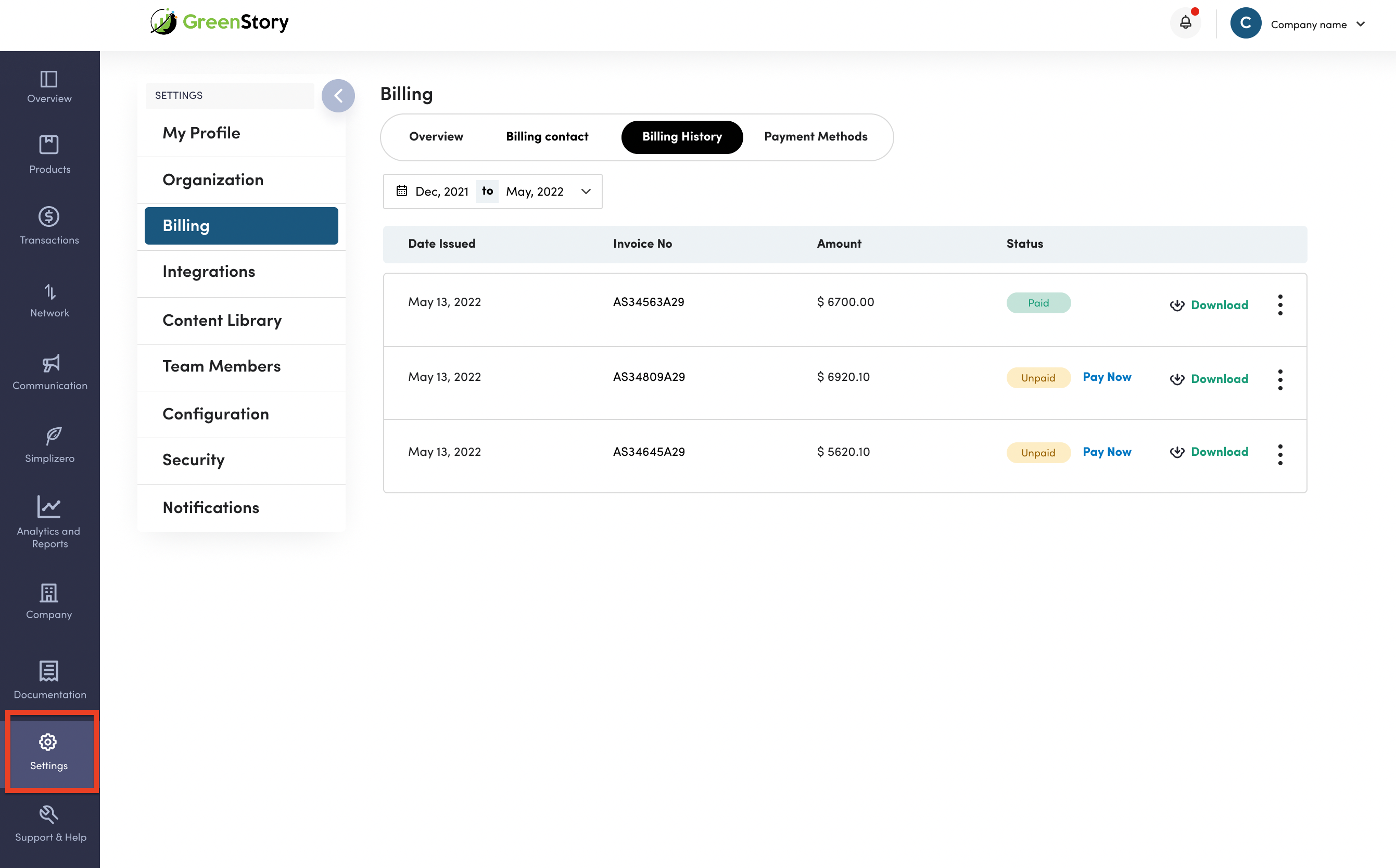Click the GreenStory logo
The width and height of the screenshot is (1396, 868).
(x=219, y=22)
